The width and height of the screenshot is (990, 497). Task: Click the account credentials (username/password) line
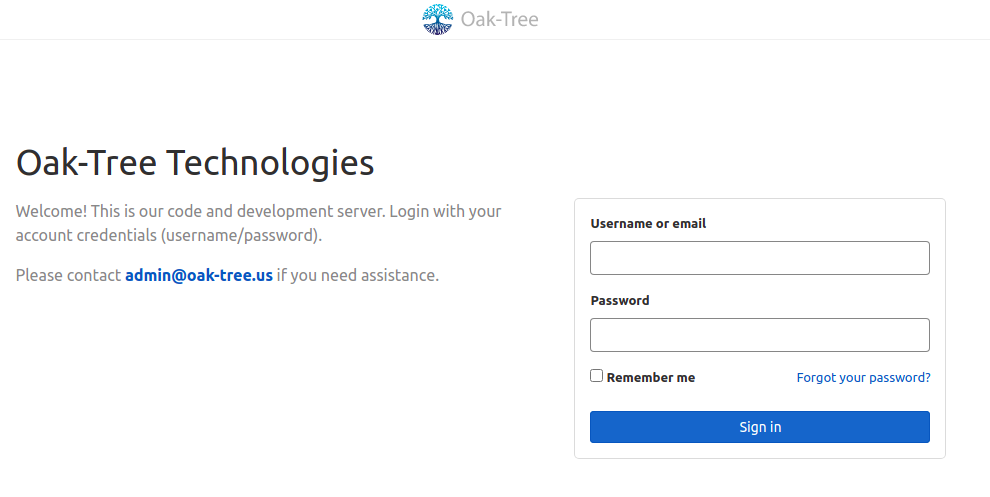[x=169, y=236]
